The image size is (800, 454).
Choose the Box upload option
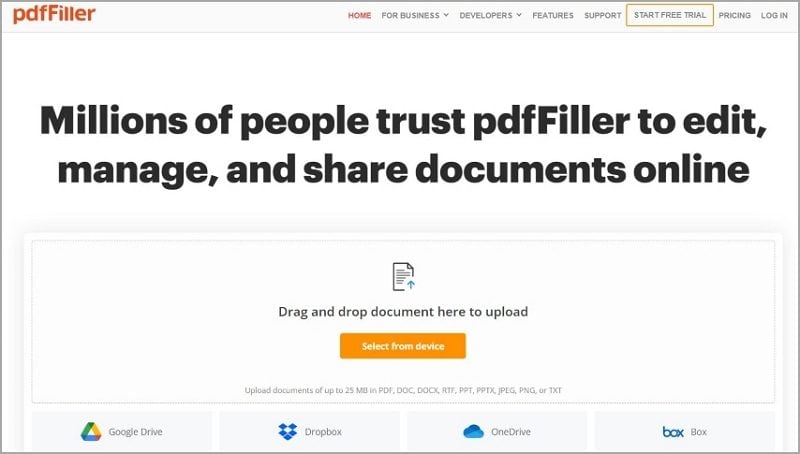point(685,432)
